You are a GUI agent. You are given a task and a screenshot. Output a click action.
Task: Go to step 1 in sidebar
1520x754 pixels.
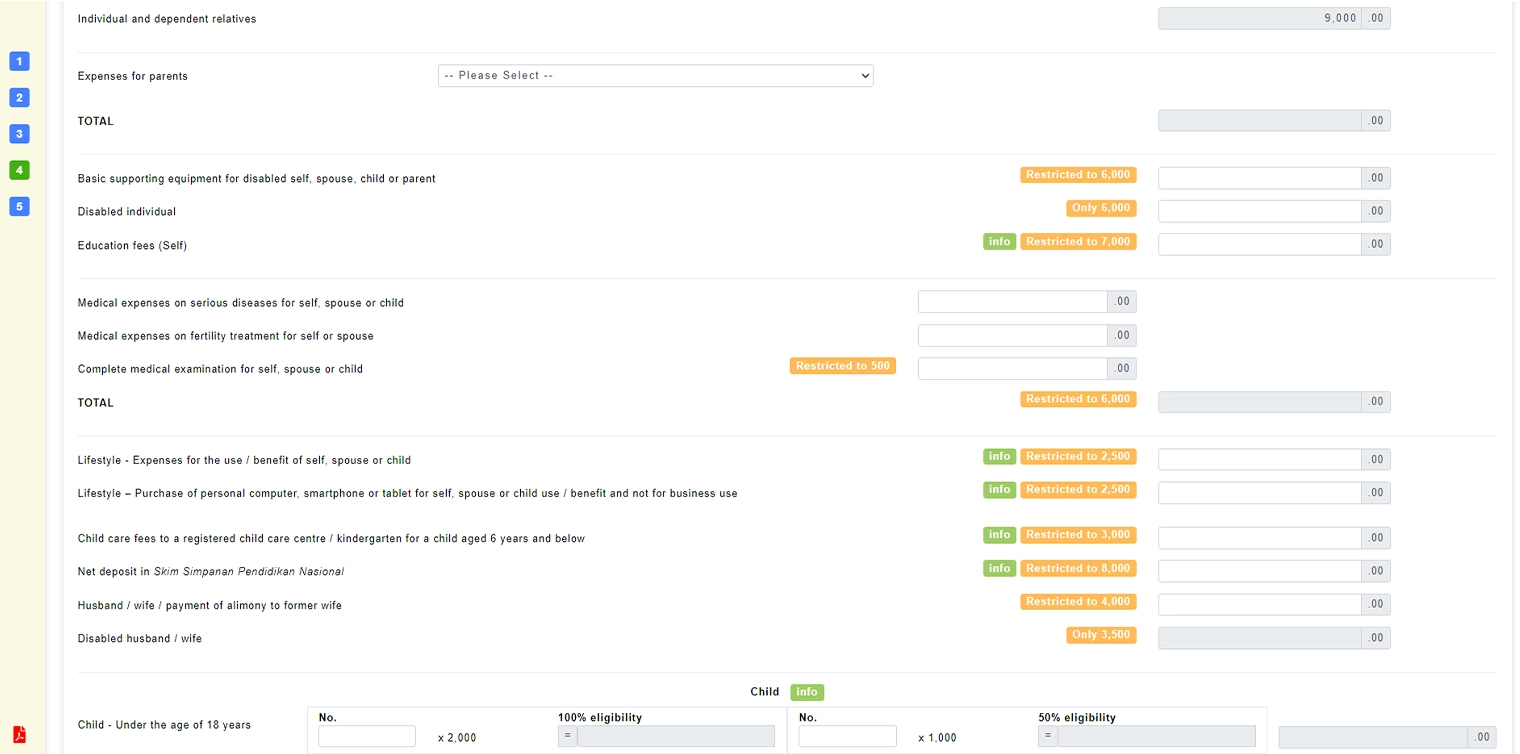(x=19, y=61)
